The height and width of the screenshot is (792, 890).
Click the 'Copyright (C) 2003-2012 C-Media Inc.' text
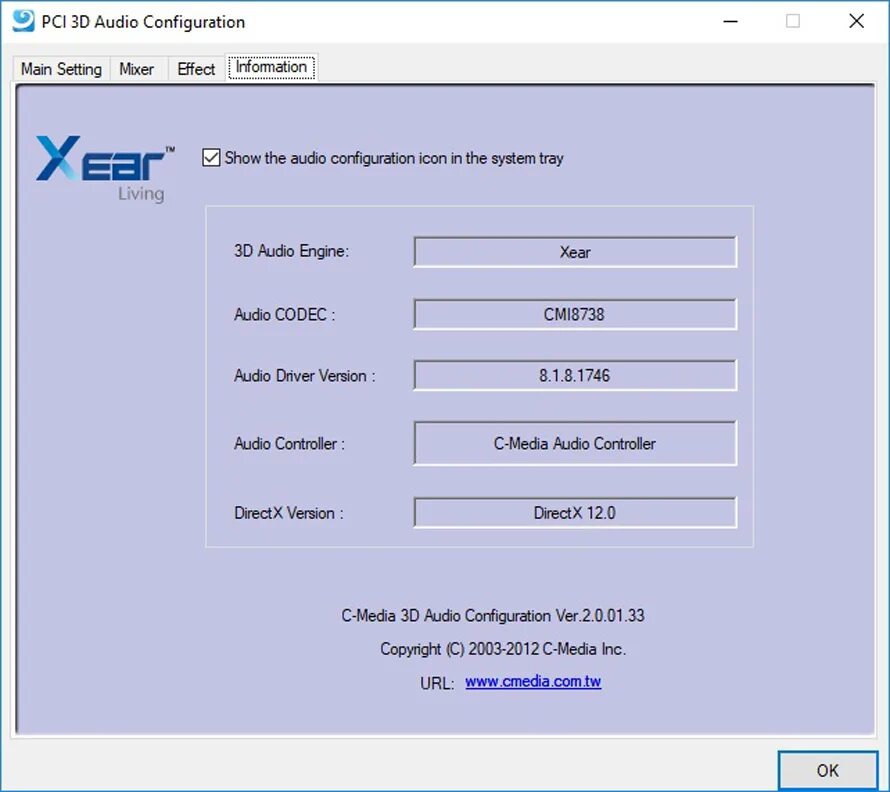[503, 649]
